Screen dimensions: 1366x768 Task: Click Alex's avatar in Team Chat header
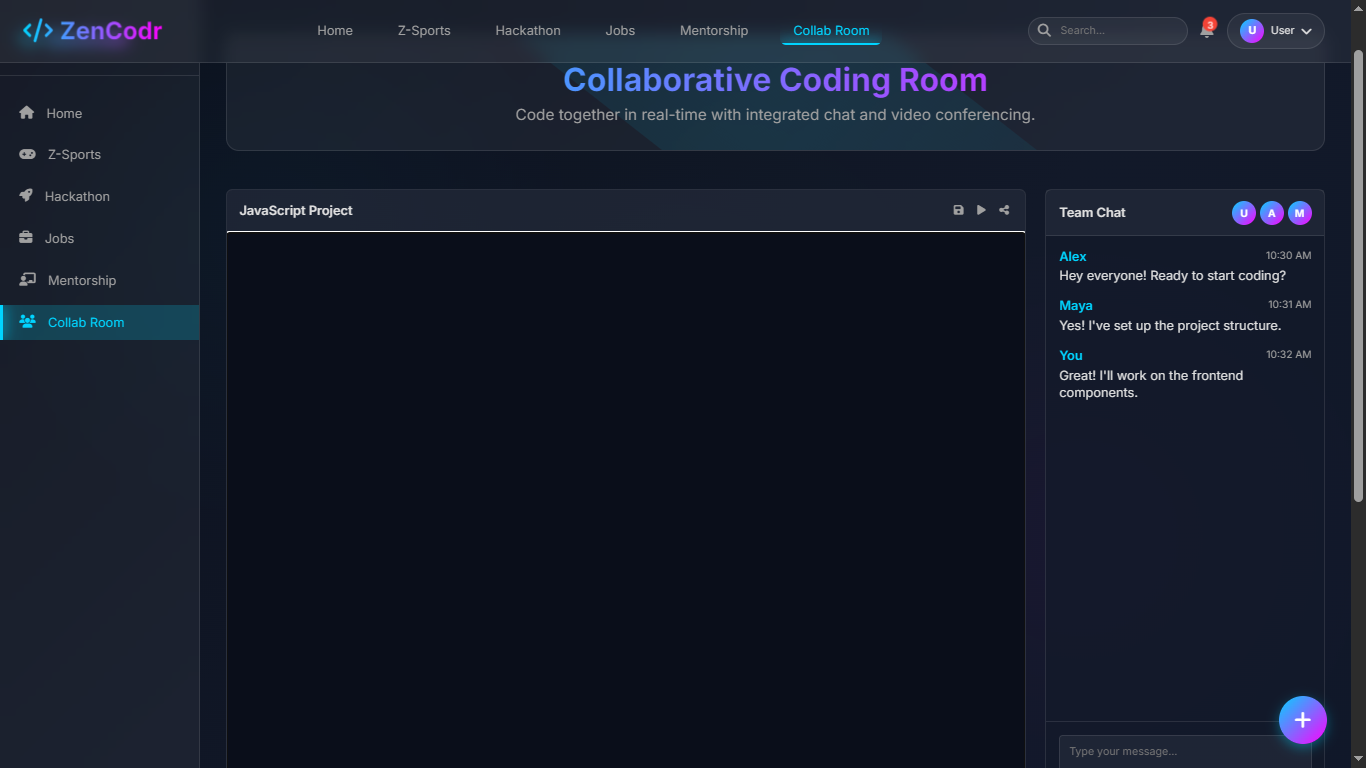tap(1271, 213)
